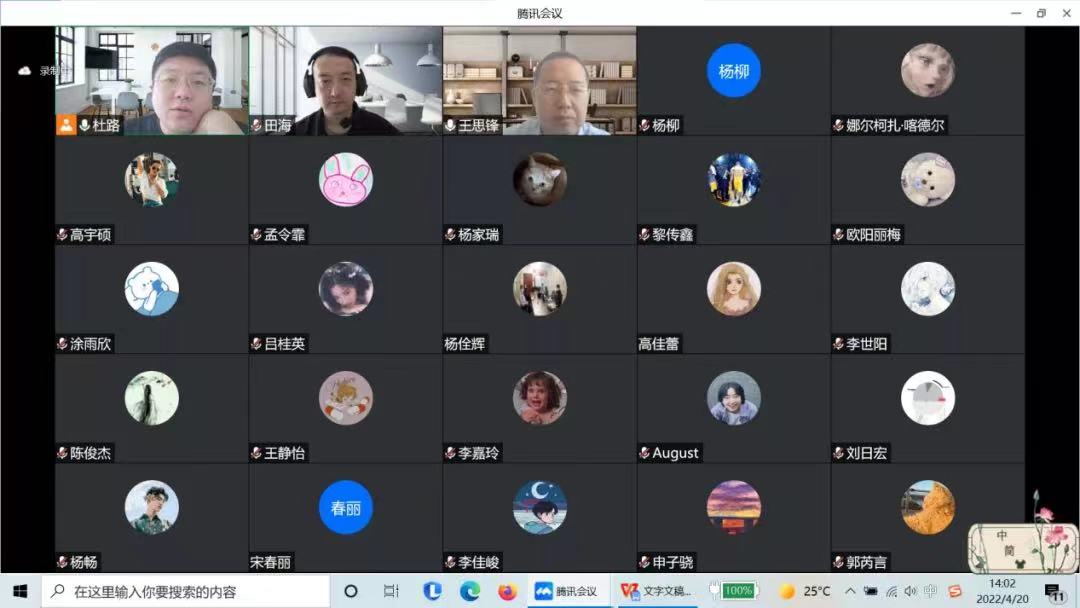The width and height of the screenshot is (1080, 608).
Task: Select 杜路's video tile
Action: coord(151,80)
